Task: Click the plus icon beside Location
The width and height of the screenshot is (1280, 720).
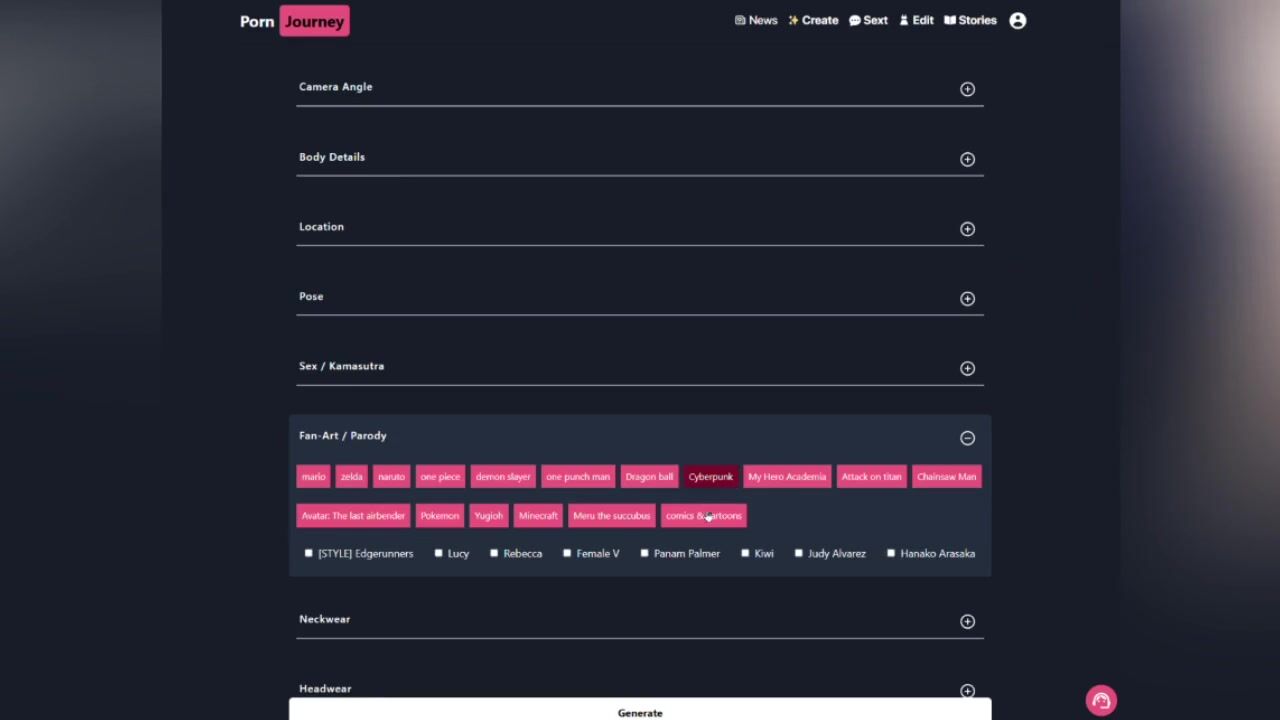Action: (967, 229)
